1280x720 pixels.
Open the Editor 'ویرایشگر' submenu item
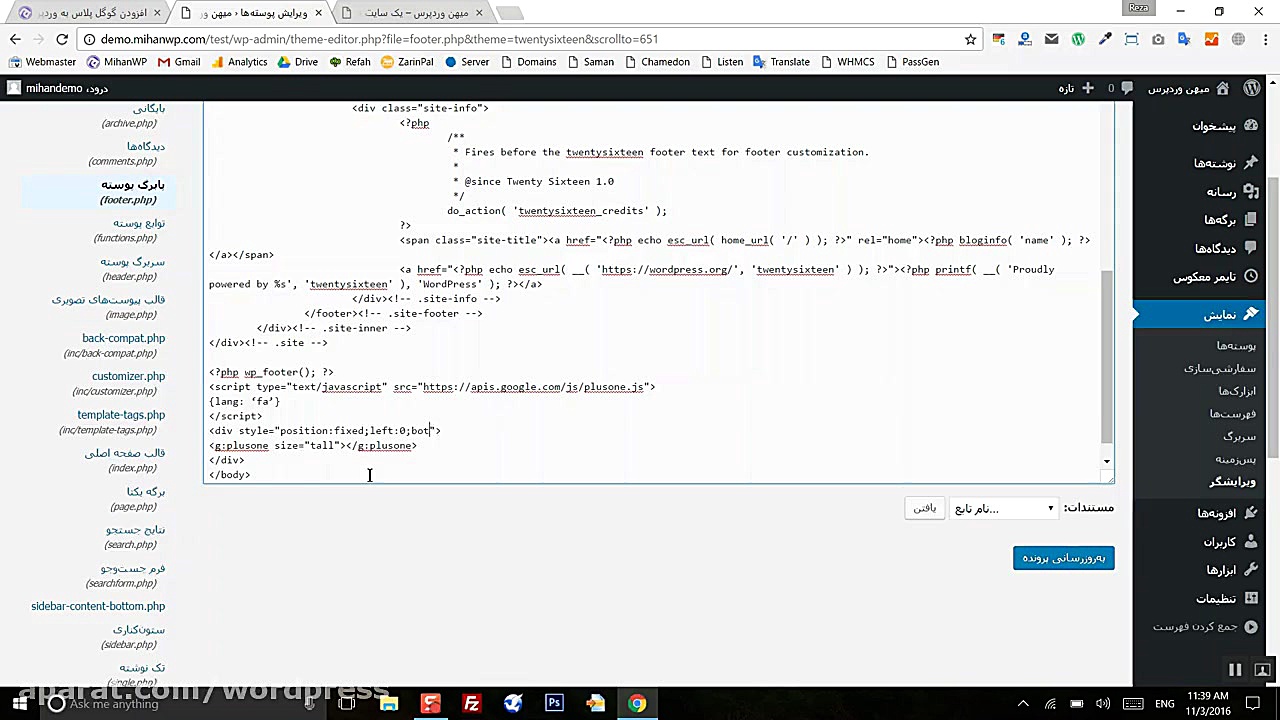coord(1232,482)
